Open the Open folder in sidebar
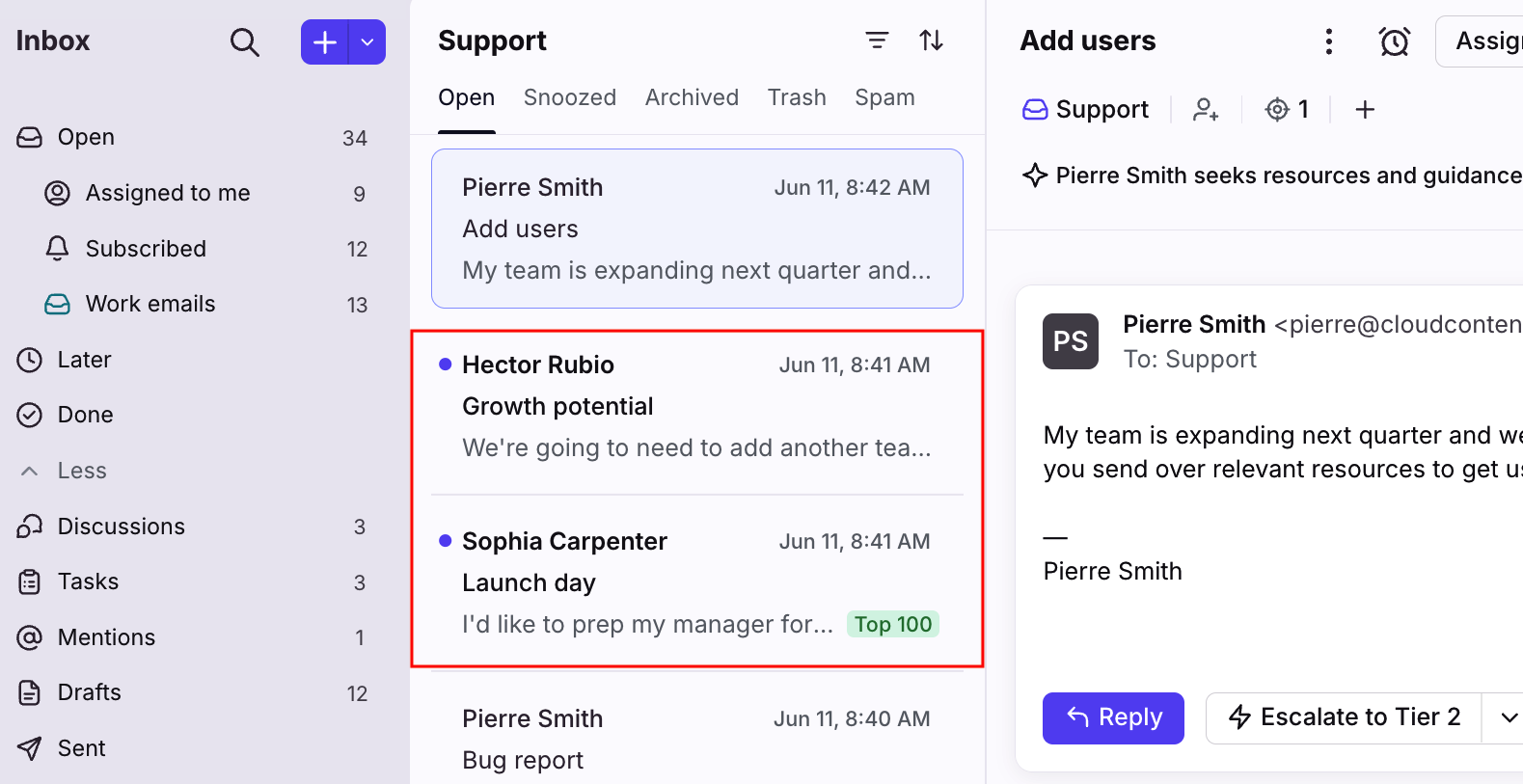 [193, 137]
